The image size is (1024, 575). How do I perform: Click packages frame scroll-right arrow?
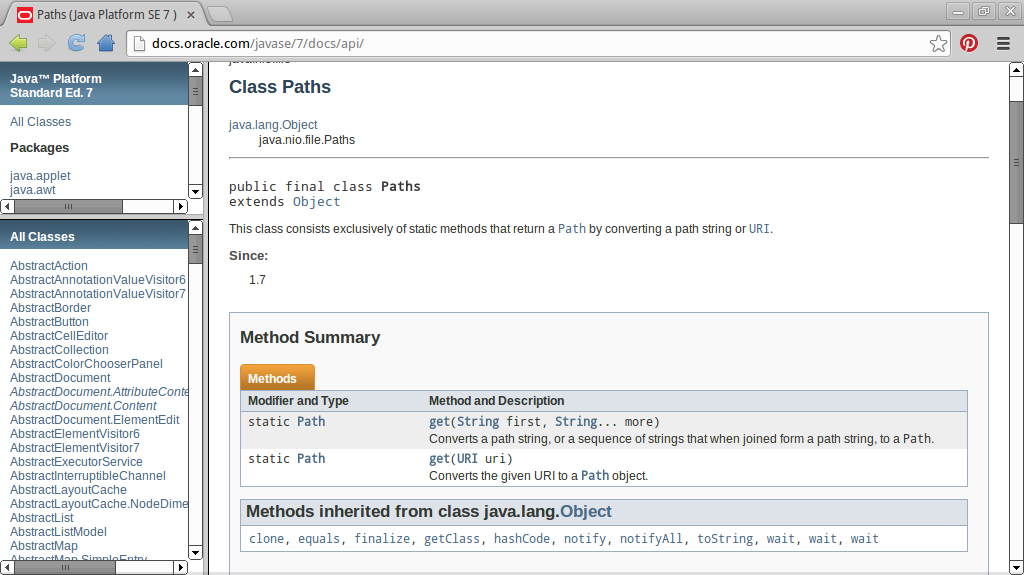181,206
